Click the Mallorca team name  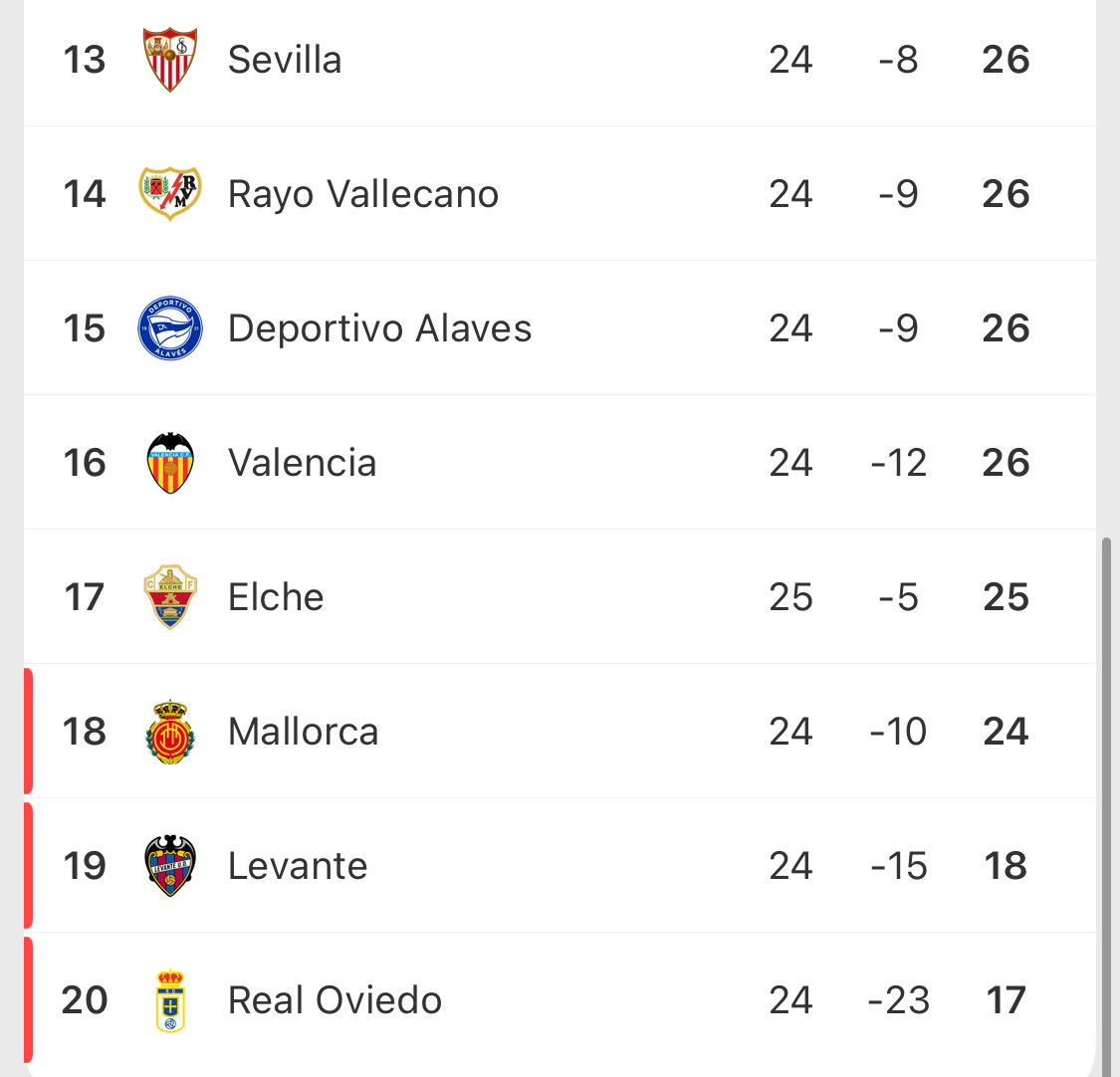tap(303, 732)
